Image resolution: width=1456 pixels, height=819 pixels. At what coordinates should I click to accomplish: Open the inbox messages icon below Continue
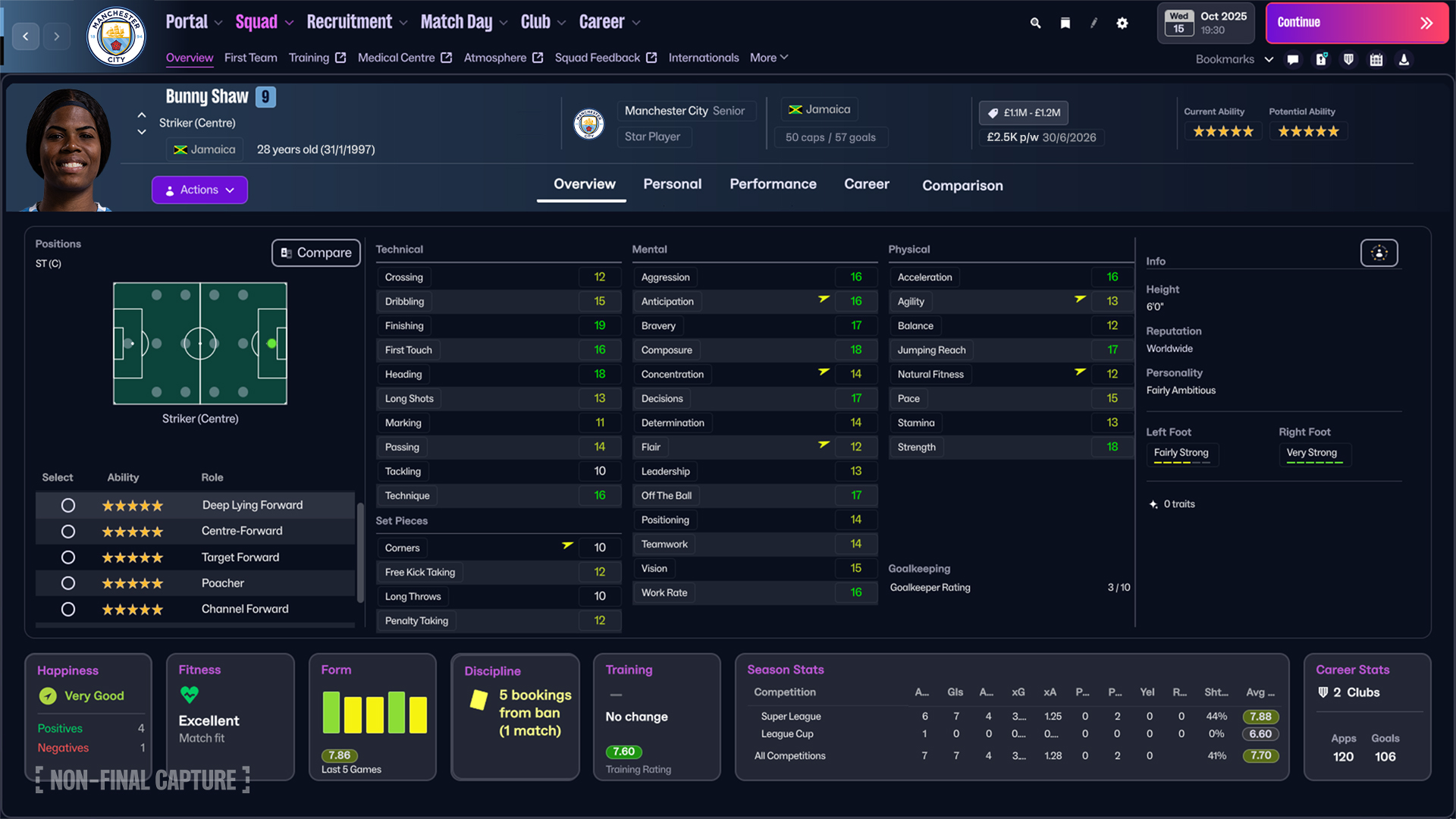[x=1293, y=59]
